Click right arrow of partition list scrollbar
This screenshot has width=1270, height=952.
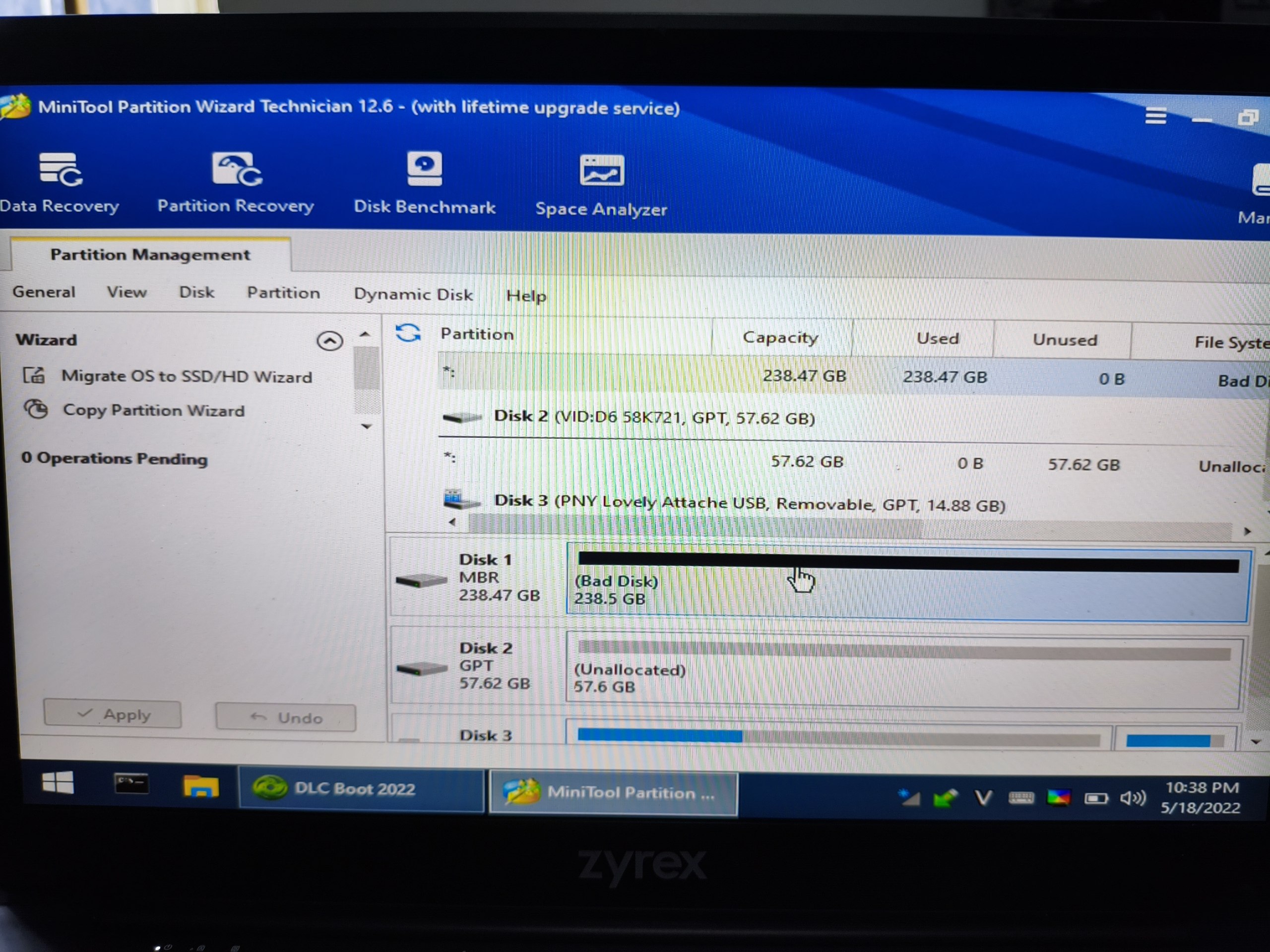pos(1247,532)
